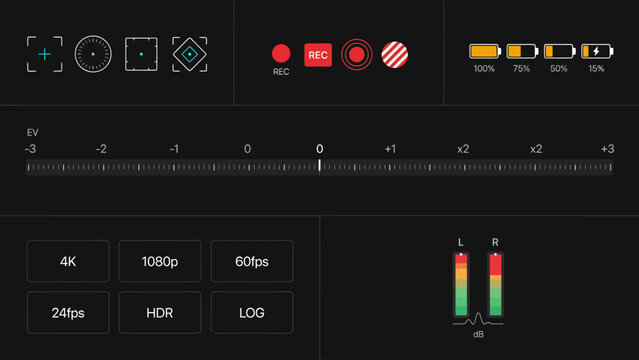The height and width of the screenshot is (360, 639).
Task: Enable the HDR mode button
Action: (160, 313)
